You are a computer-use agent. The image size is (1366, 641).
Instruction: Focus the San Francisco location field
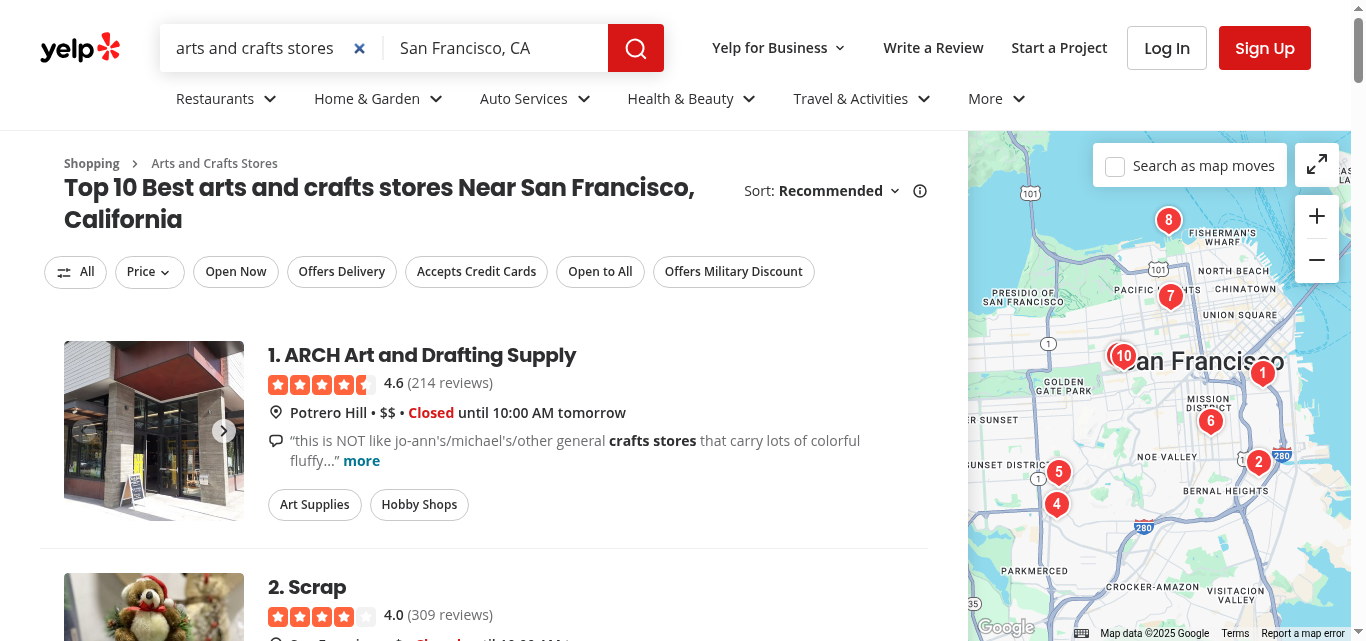[x=495, y=48]
